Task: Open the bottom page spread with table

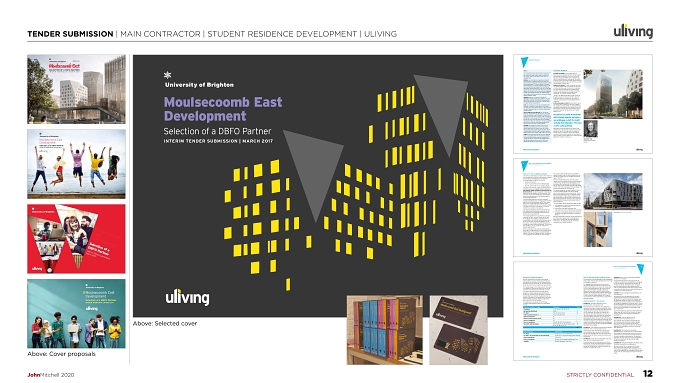Action: pos(583,311)
